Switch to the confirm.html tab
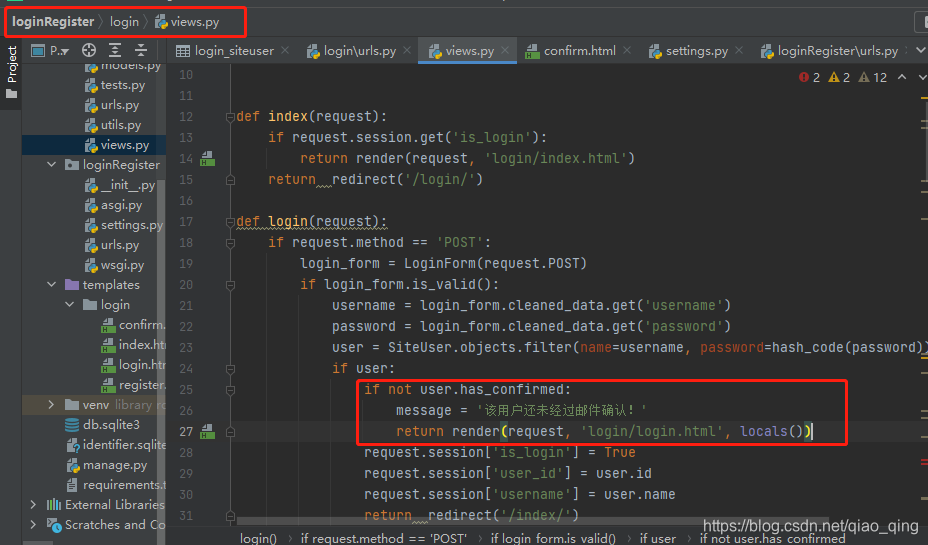This screenshot has height=545, width=928. [x=571, y=51]
